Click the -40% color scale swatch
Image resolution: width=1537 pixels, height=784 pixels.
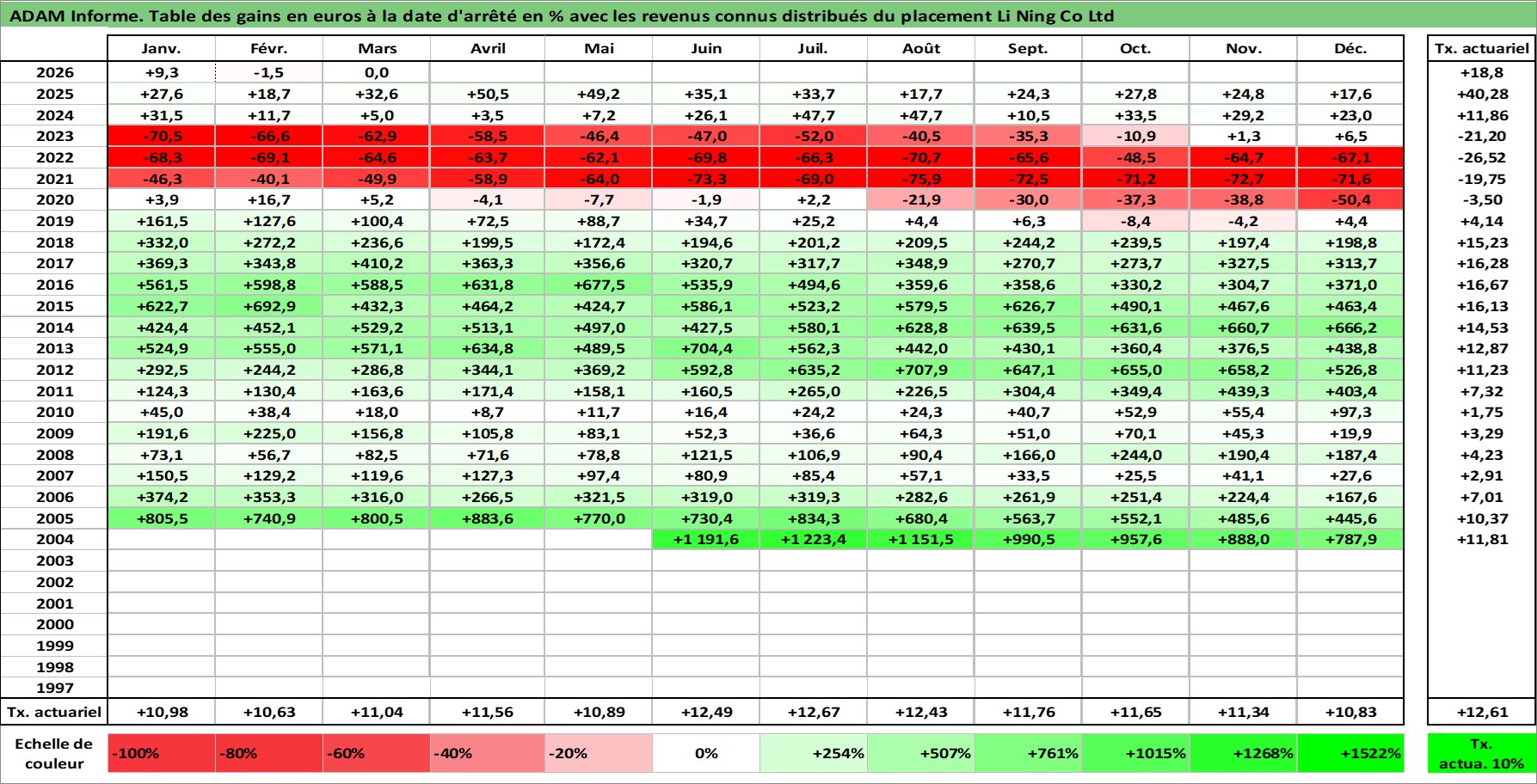[488, 753]
